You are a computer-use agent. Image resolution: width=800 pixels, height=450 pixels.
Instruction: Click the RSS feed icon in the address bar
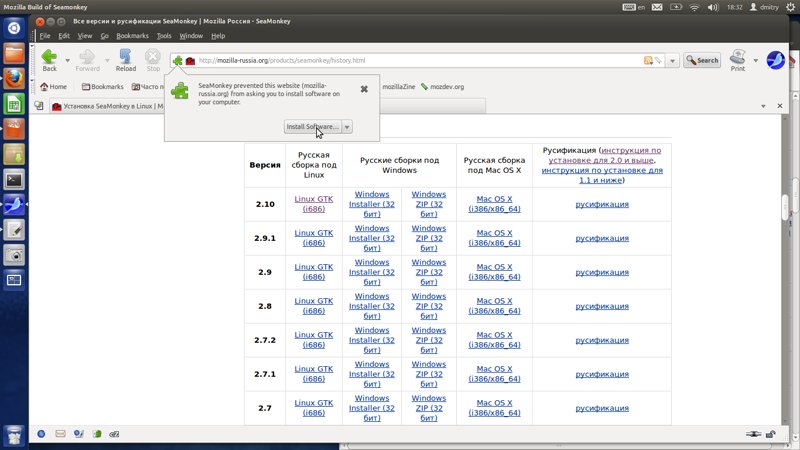point(648,60)
